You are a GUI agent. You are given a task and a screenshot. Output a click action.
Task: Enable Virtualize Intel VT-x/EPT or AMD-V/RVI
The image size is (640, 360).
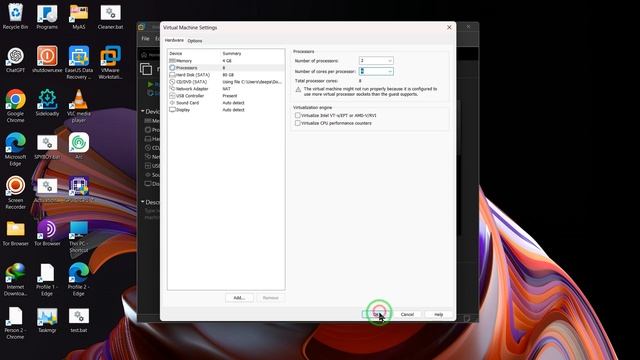click(x=298, y=116)
